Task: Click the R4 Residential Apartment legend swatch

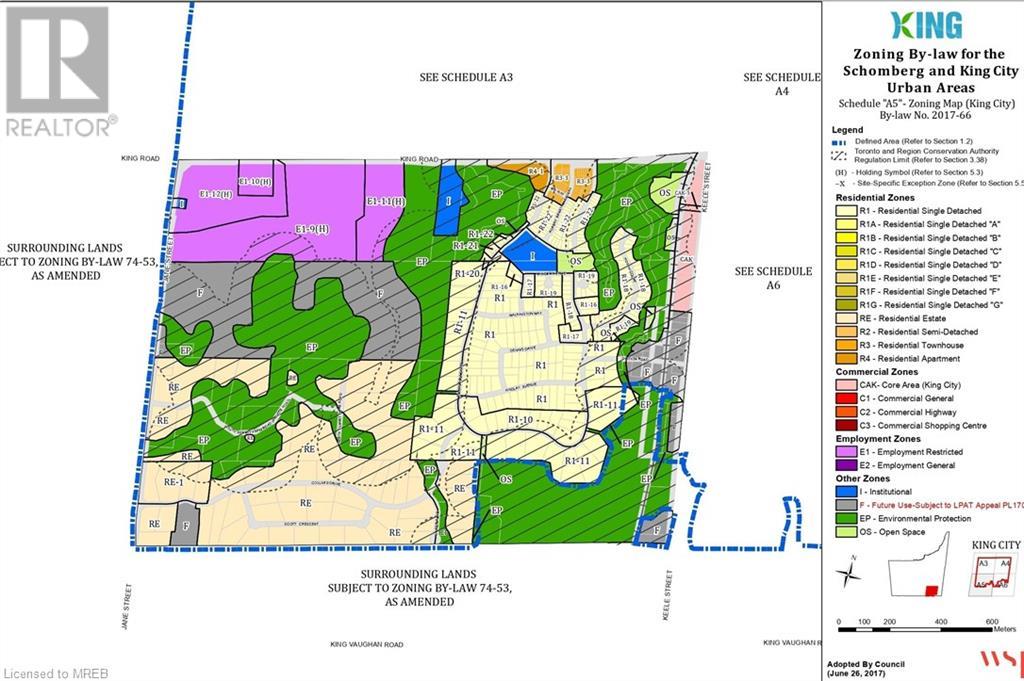Action: coord(845,358)
